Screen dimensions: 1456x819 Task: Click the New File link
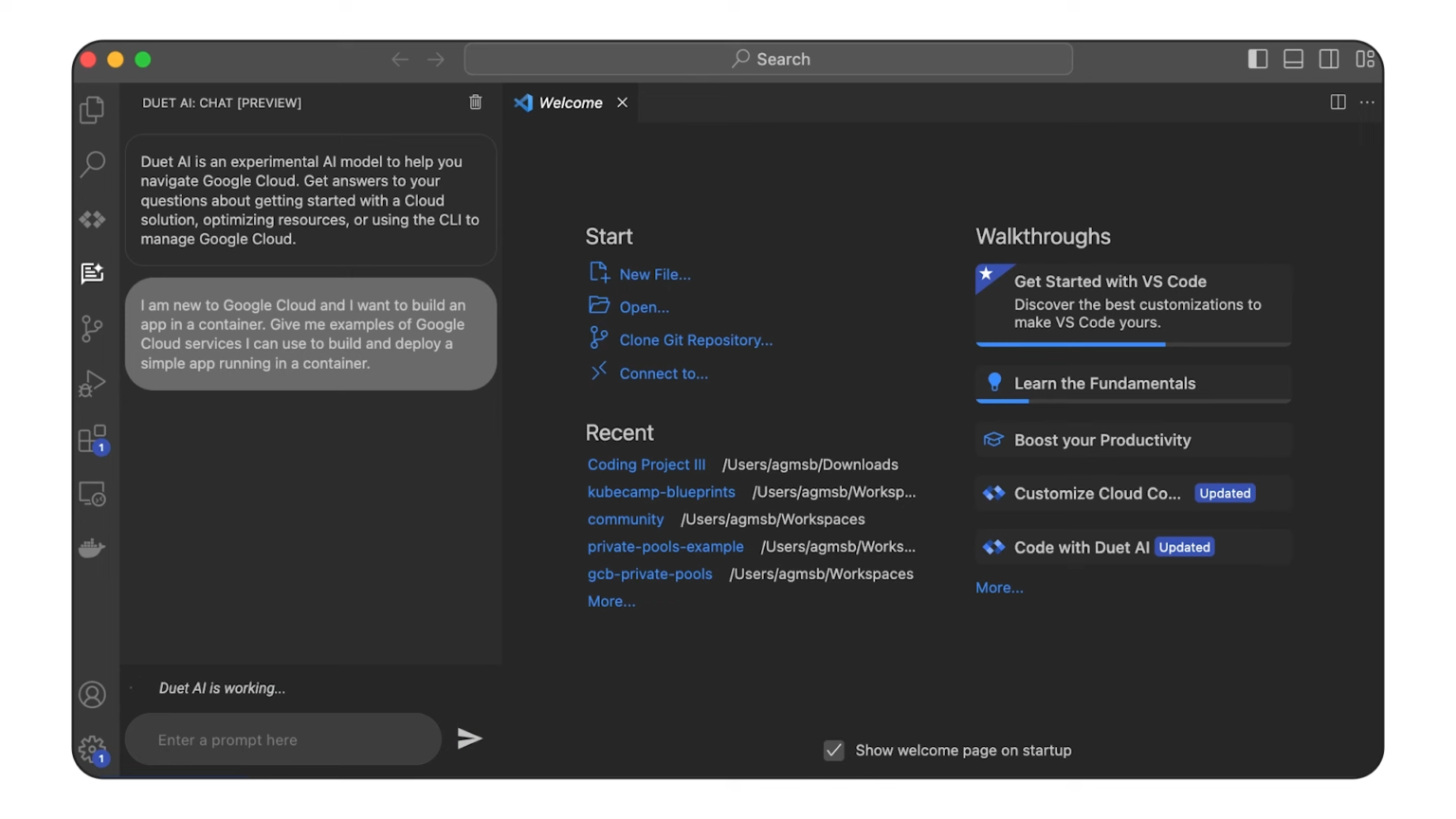click(x=655, y=274)
